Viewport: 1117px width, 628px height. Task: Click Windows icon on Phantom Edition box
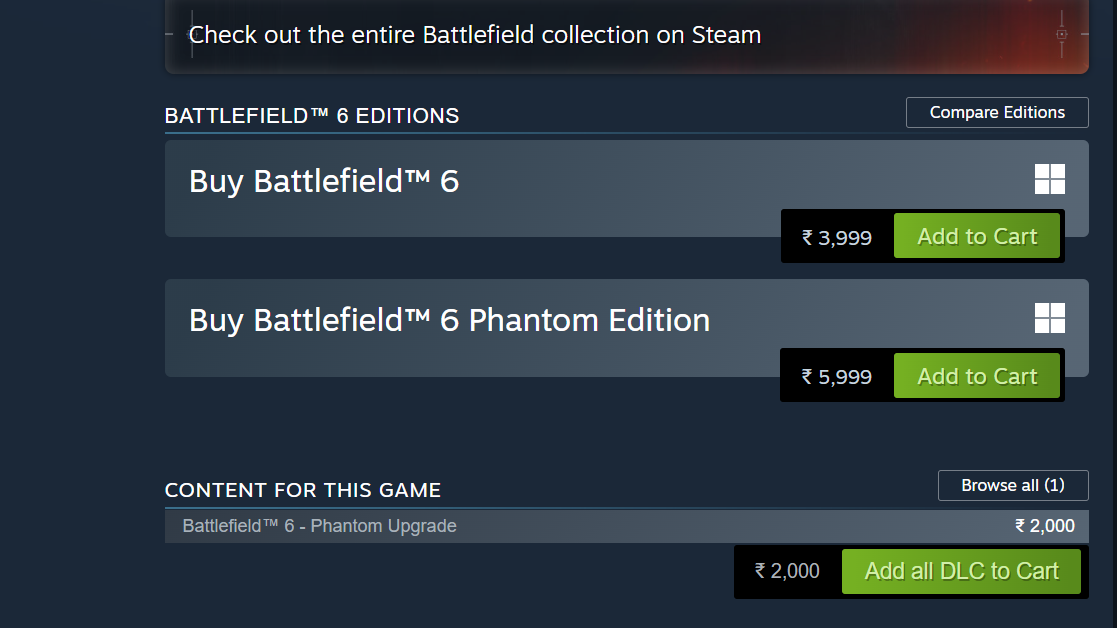[x=1049, y=318]
